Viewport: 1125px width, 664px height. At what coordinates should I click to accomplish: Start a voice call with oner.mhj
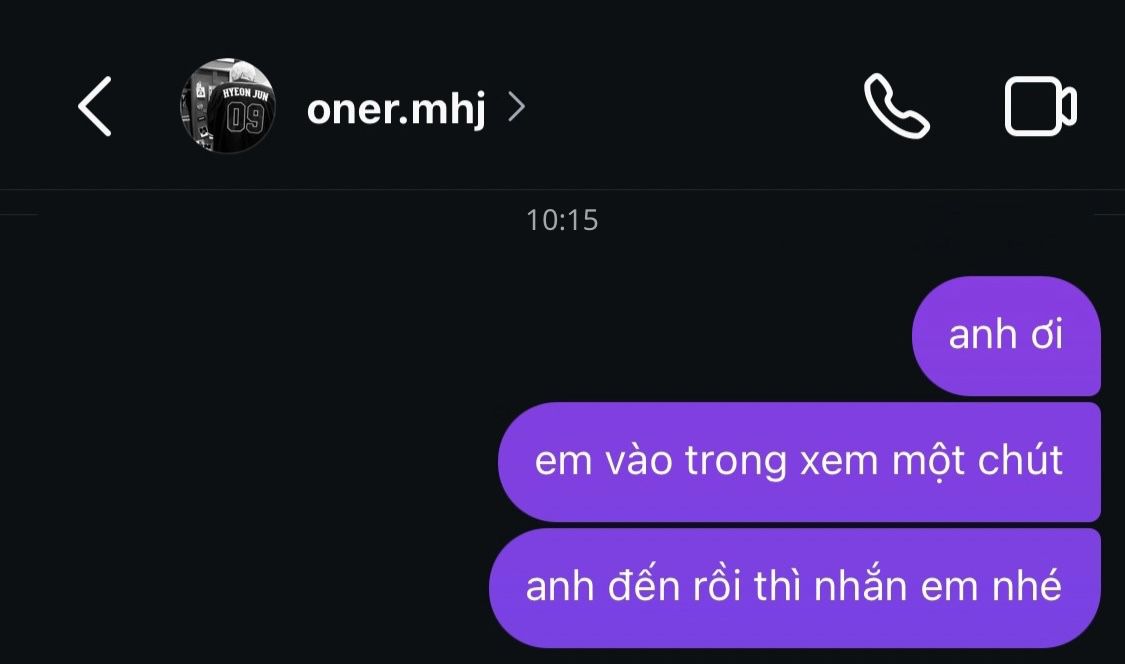tap(897, 106)
